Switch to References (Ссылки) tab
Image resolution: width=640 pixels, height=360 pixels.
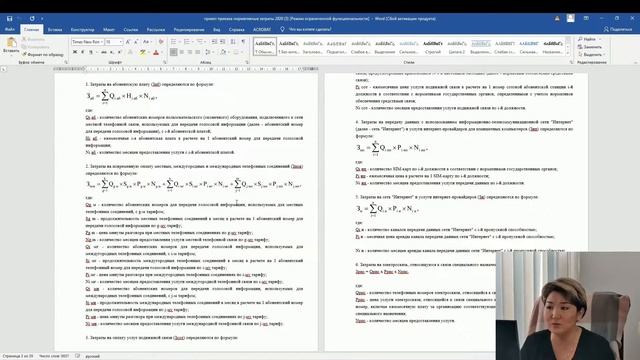tap(131, 29)
